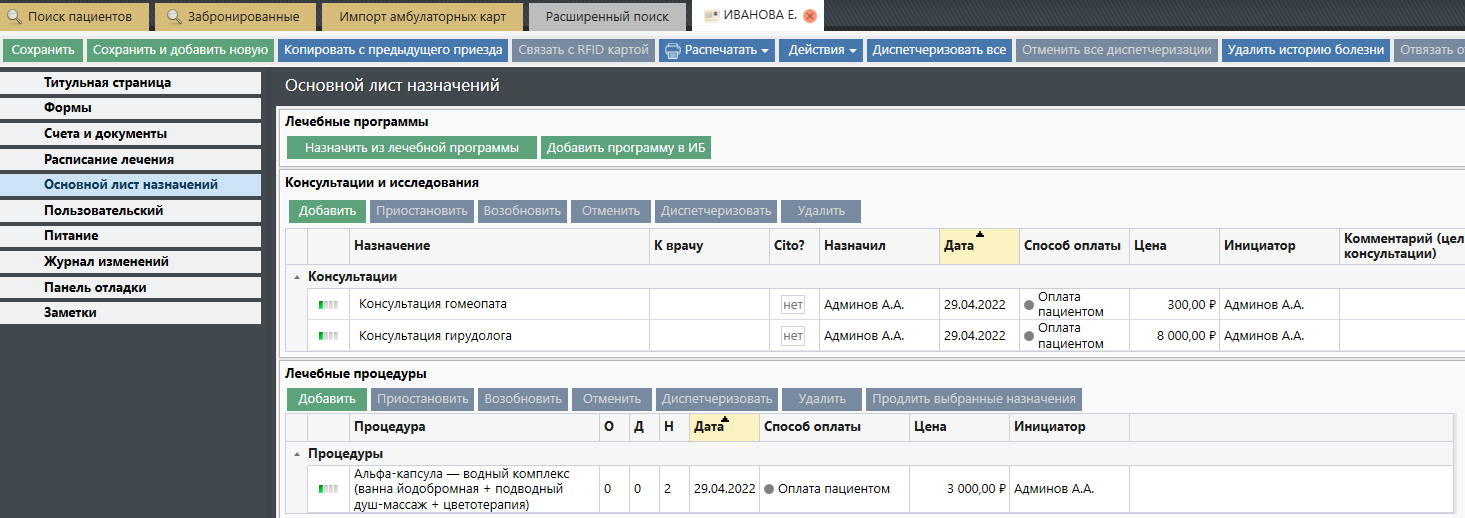Collapse the Консультации group
1465x518 pixels.
[296, 277]
